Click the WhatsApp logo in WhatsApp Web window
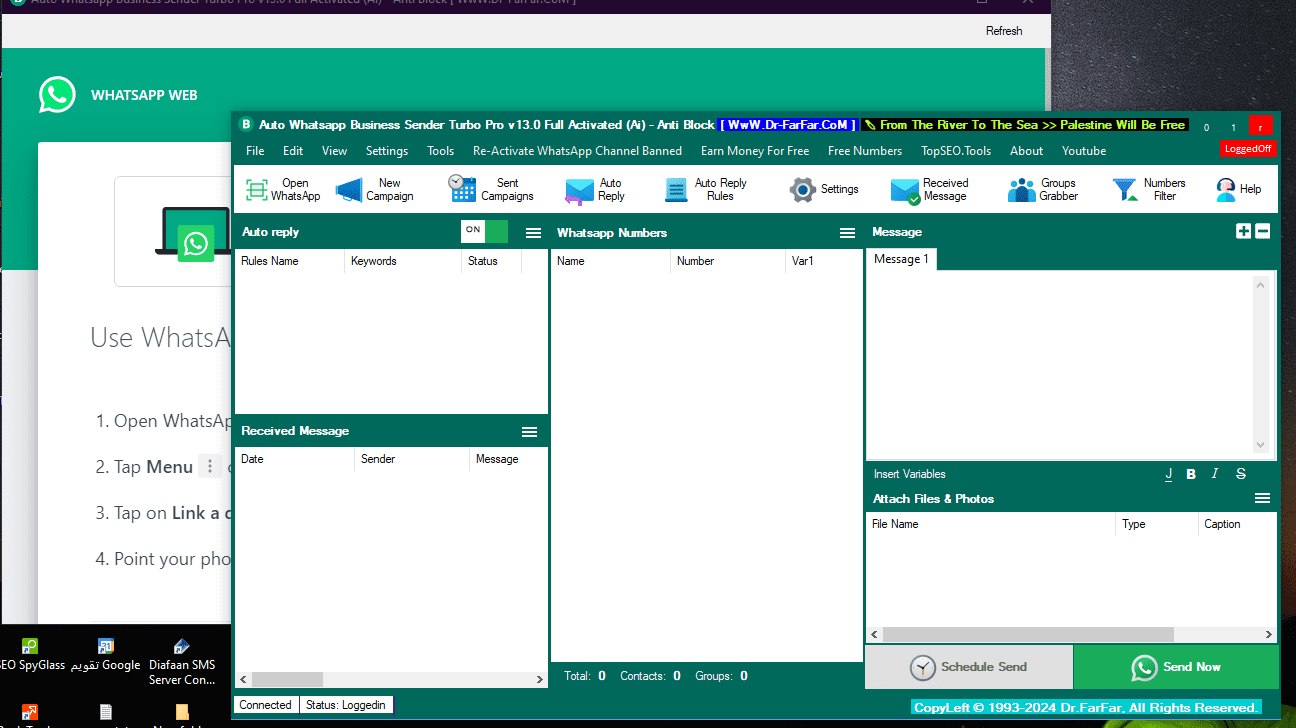 [57, 95]
